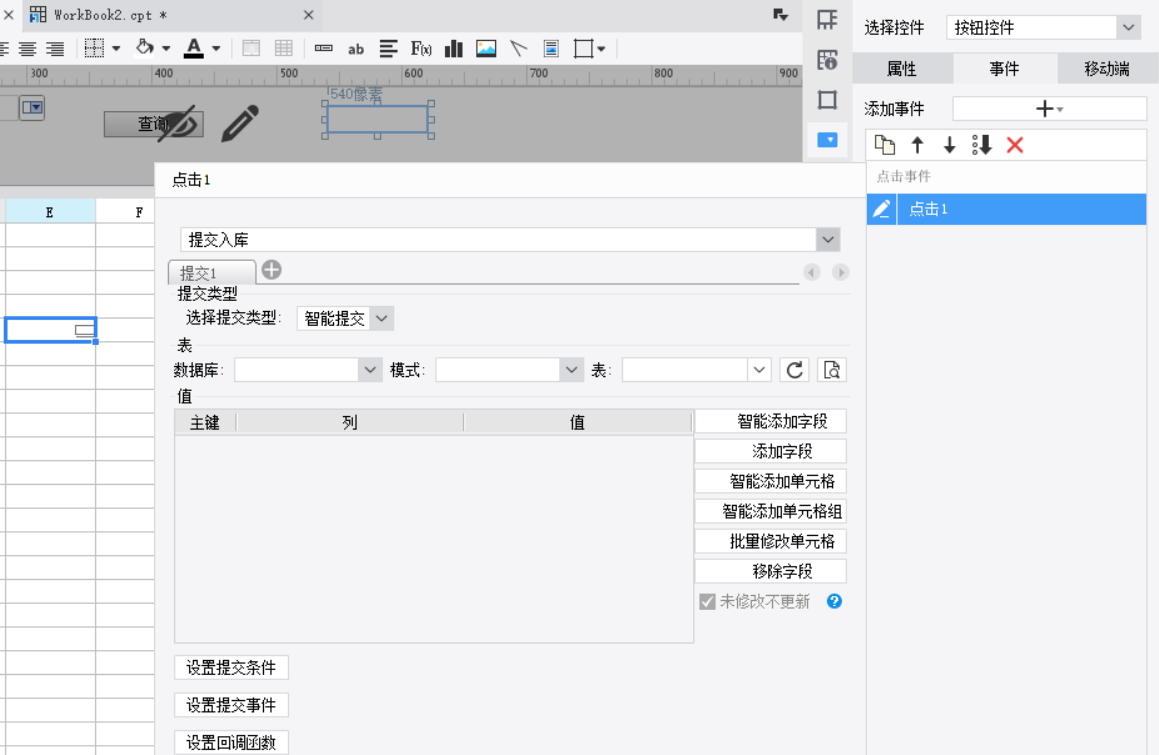The width and height of the screenshot is (1159, 755).
Task: Preview the table data with magnifier icon
Action: (x=832, y=370)
